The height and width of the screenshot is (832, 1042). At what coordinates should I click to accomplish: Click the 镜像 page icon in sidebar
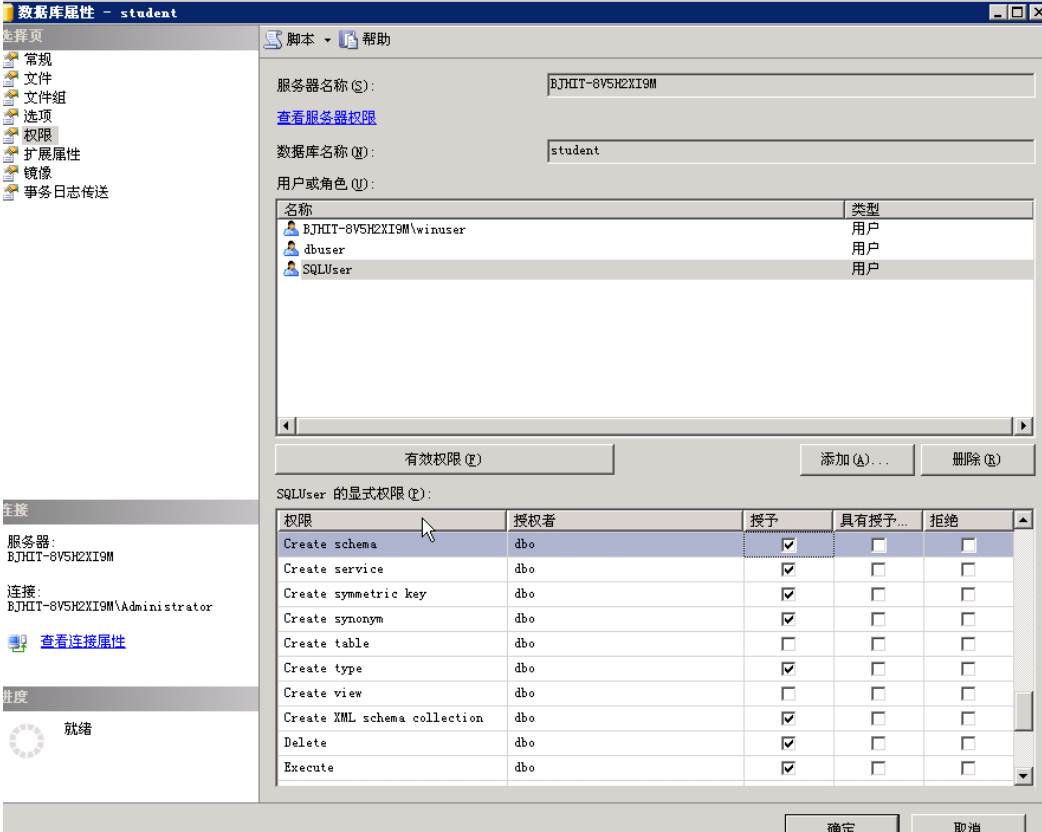pos(11,173)
